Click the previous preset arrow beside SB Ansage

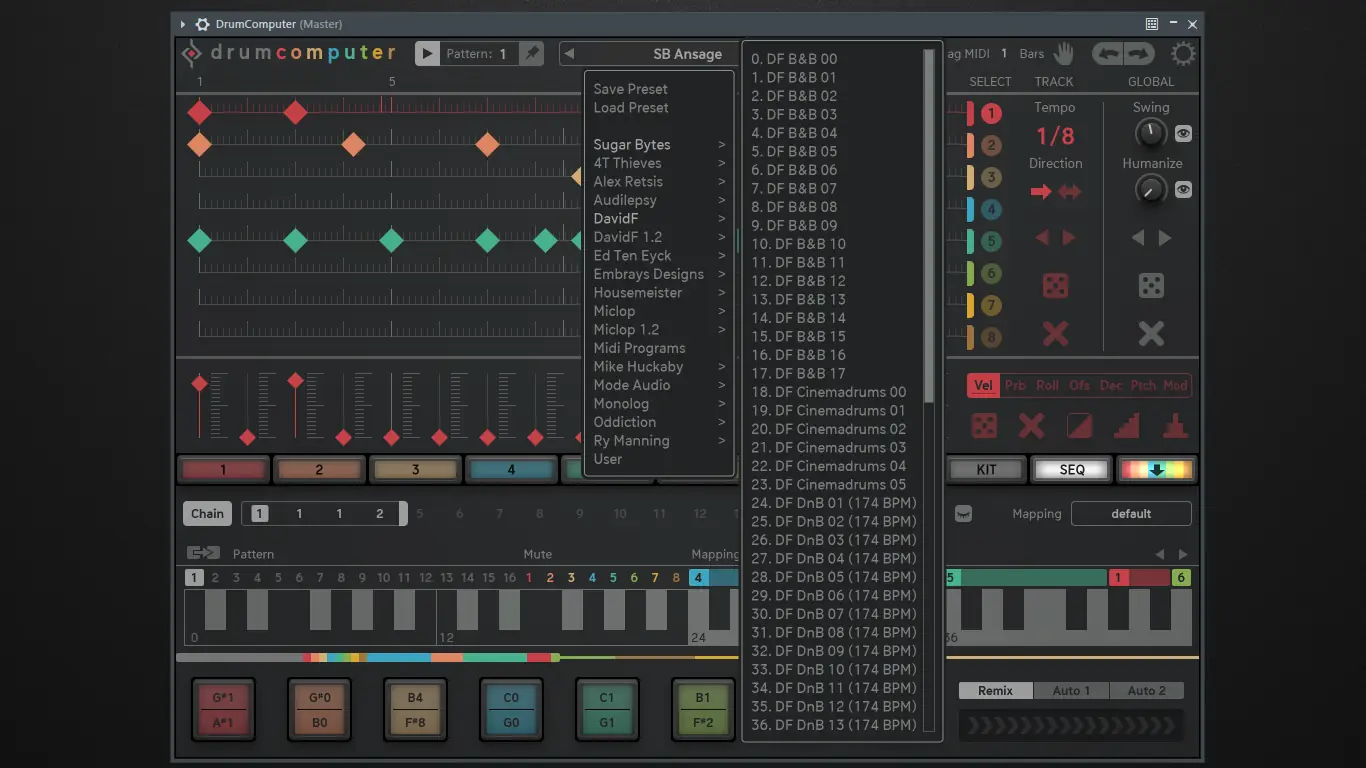pyautogui.click(x=569, y=54)
